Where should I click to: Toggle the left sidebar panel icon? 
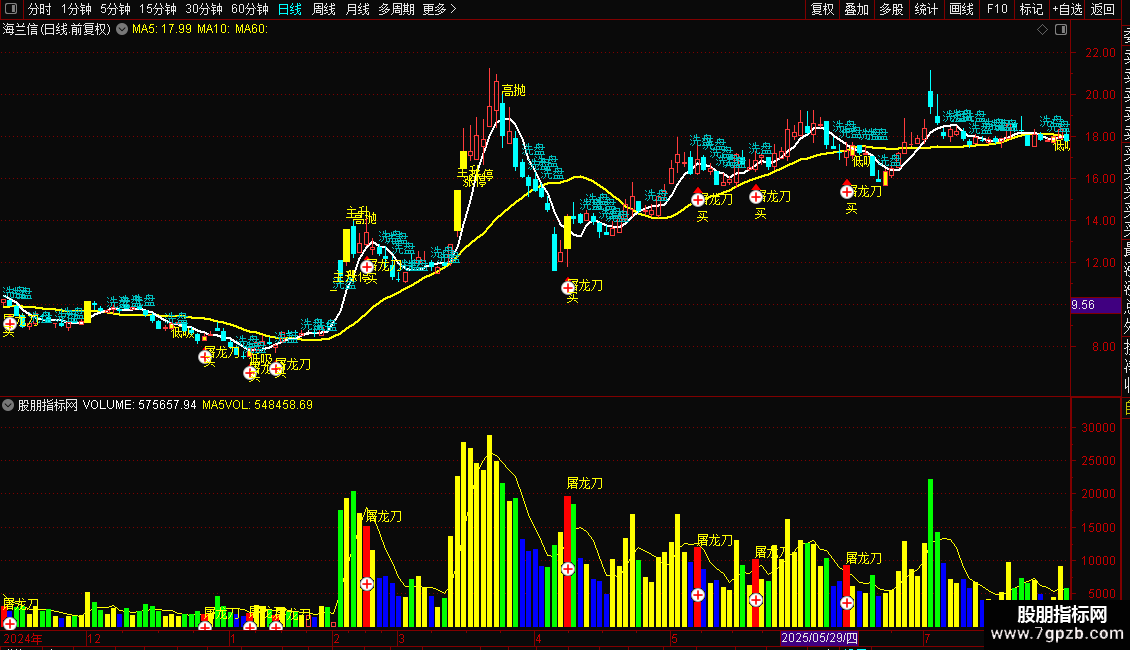click(11, 9)
